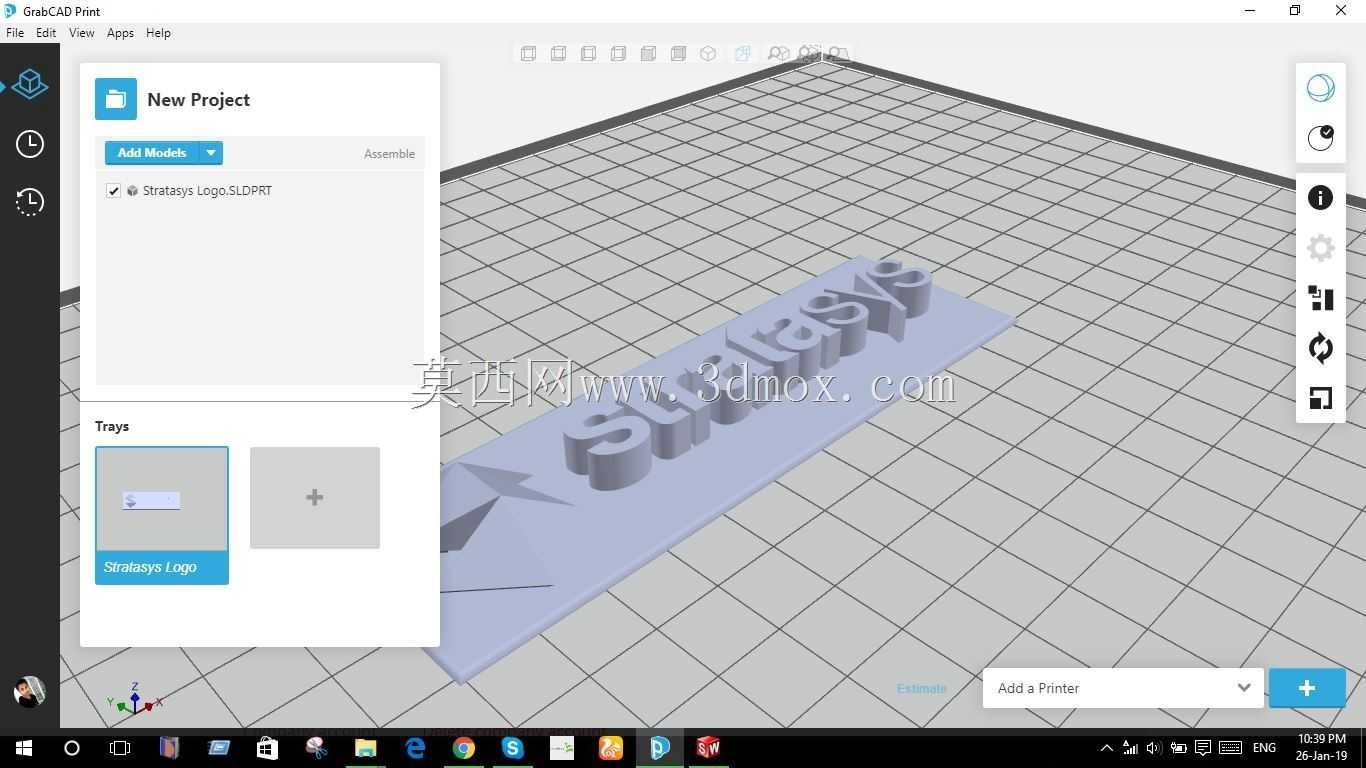Open the Windows Start menu

tap(23, 748)
